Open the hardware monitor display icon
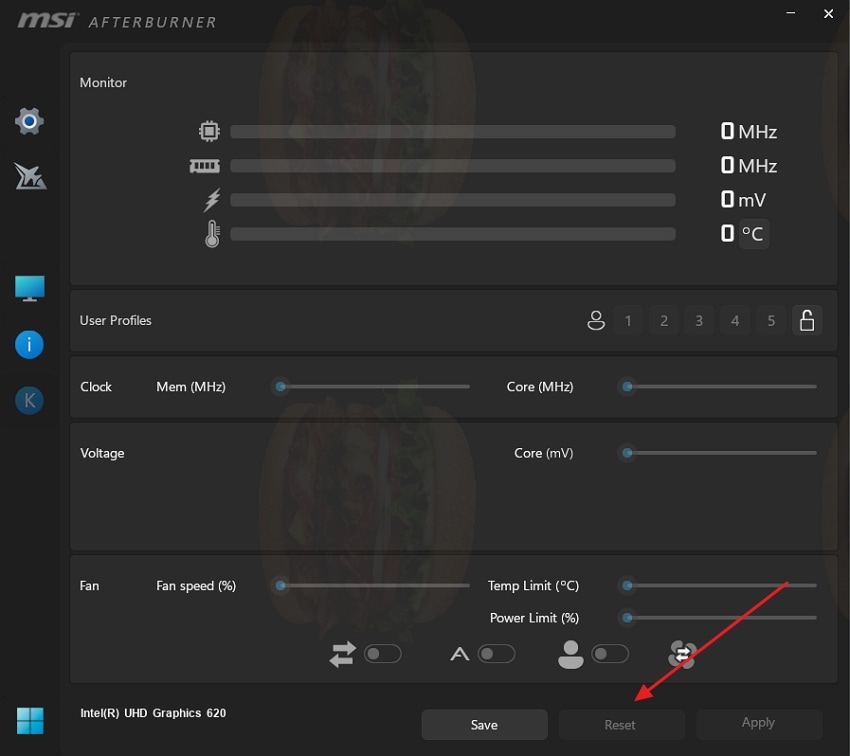This screenshot has height=756, width=850. [x=30, y=288]
